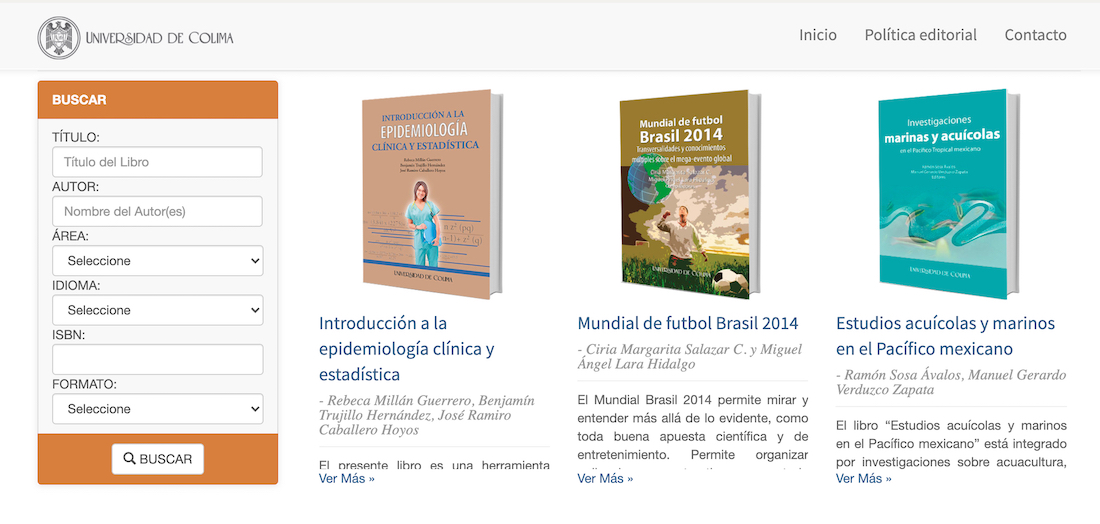This screenshot has width=1100, height=524.
Task: Click the authors line 'Ramón Sosa Ávalos'
Action: tap(951, 382)
